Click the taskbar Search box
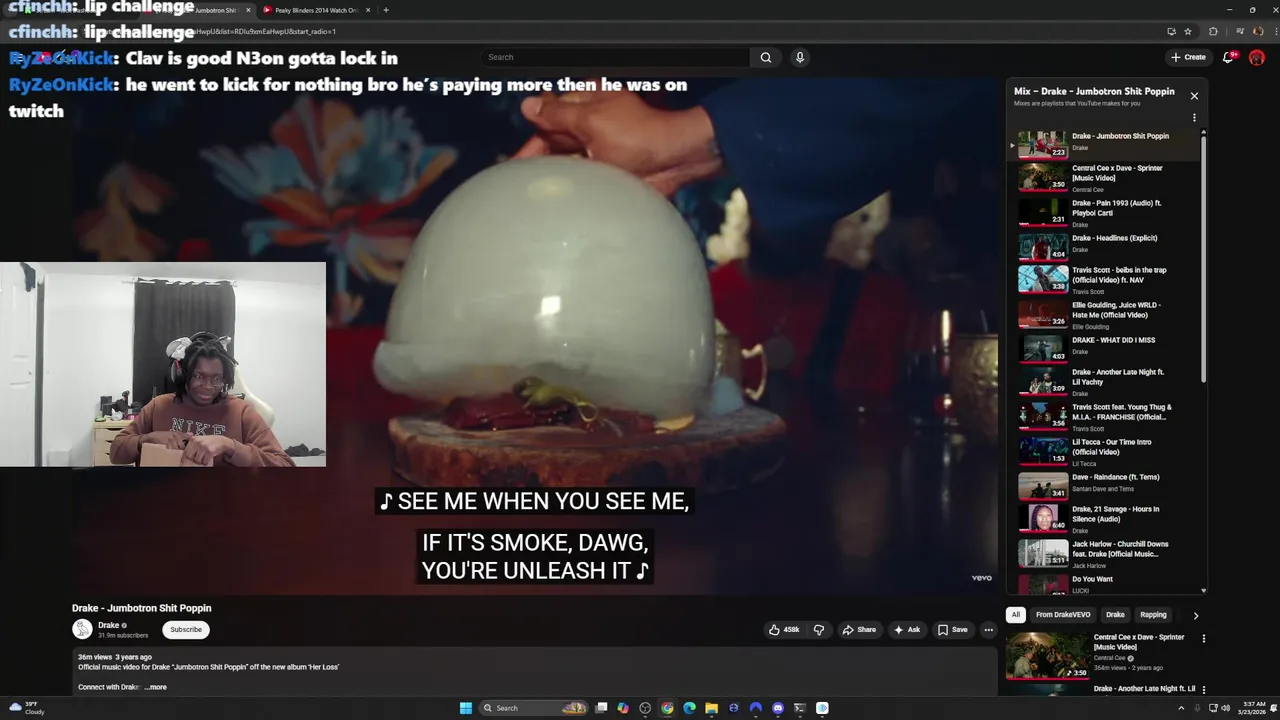 pyautogui.click(x=533, y=708)
